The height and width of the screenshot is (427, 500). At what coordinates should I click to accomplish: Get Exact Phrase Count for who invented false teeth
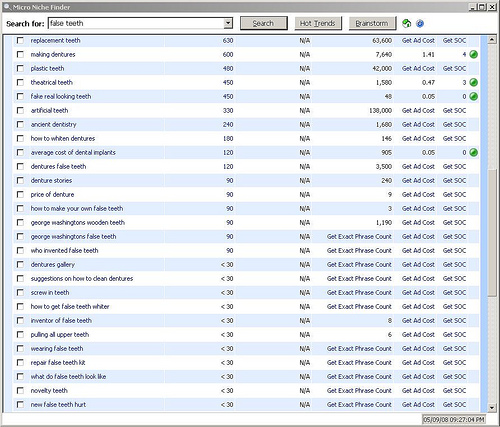[x=359, y=250]
